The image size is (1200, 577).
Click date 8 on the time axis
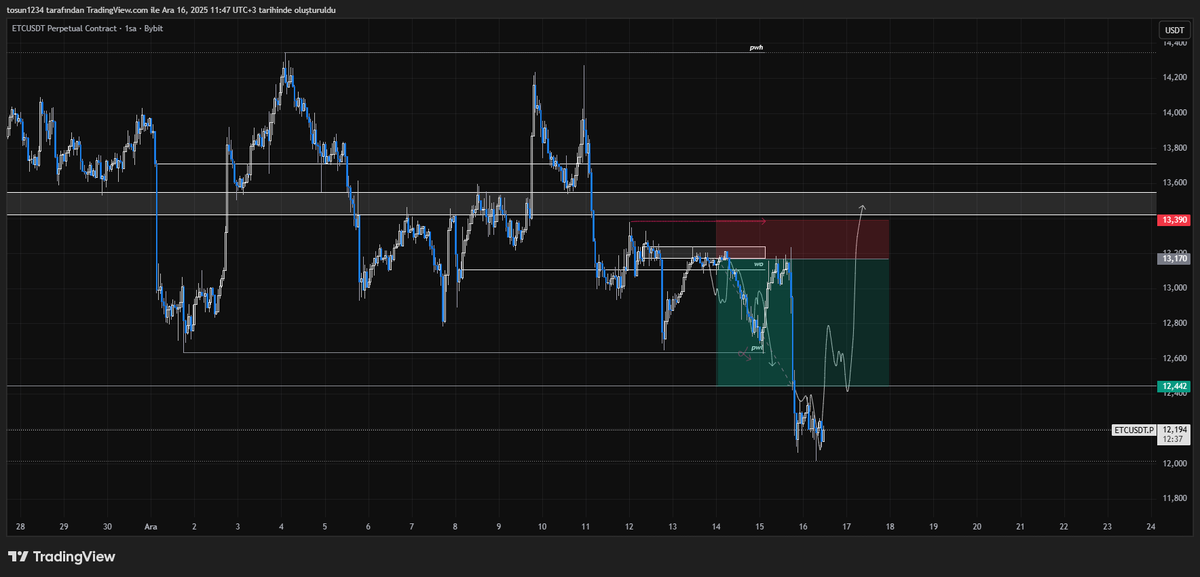tap(455, 526)
